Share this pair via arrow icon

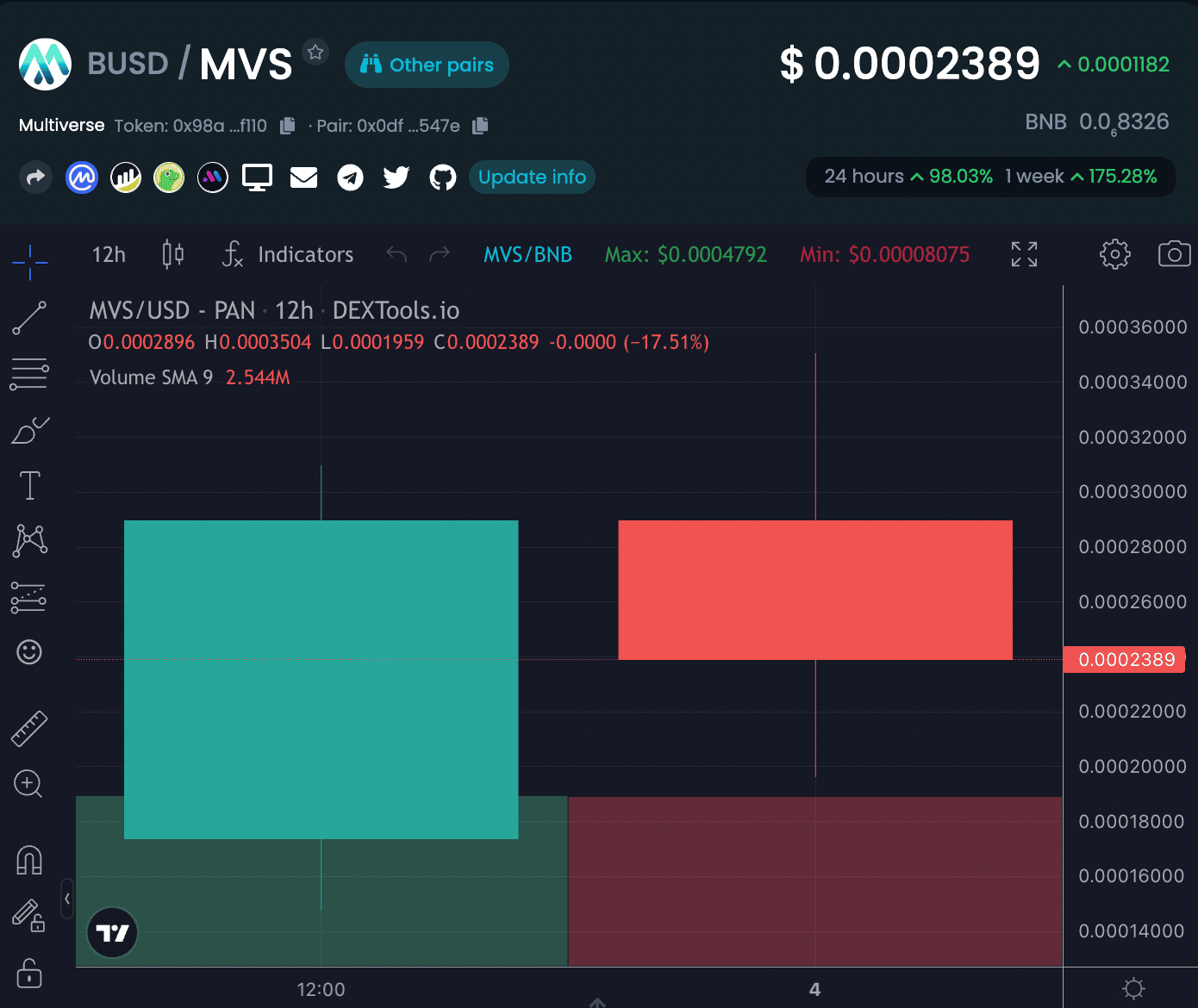pos(35,177)
